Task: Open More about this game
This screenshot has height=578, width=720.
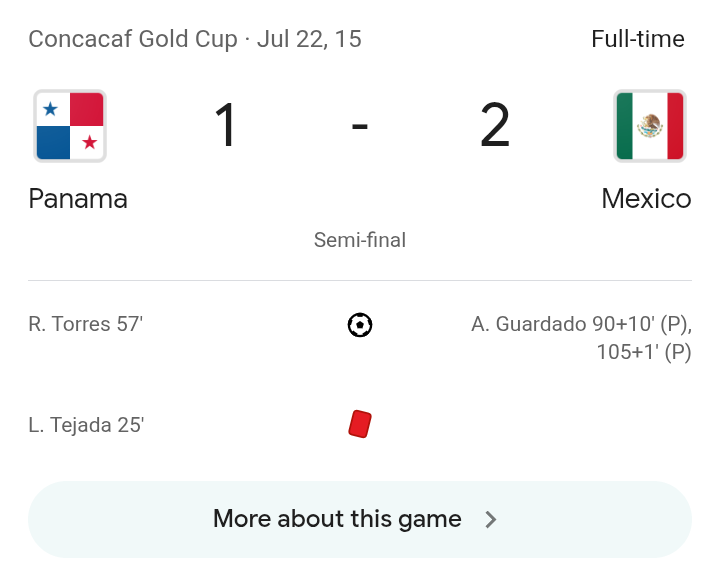Action: tap(360, 519)
